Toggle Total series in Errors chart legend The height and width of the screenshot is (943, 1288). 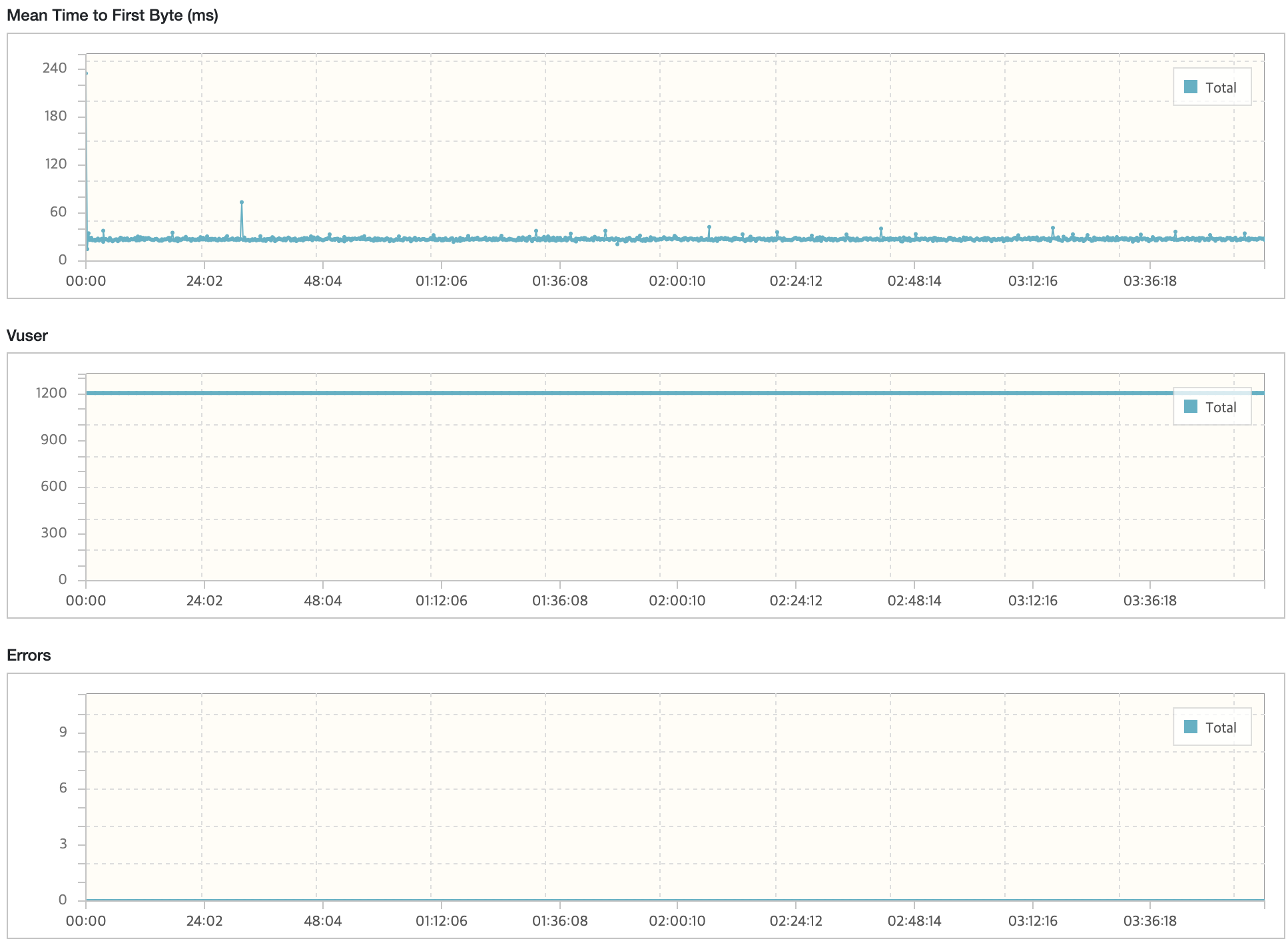point(1211,727)
